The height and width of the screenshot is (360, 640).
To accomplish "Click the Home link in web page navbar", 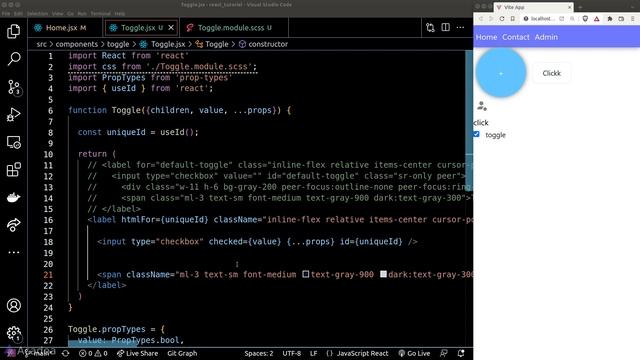I will coord(487,37).
